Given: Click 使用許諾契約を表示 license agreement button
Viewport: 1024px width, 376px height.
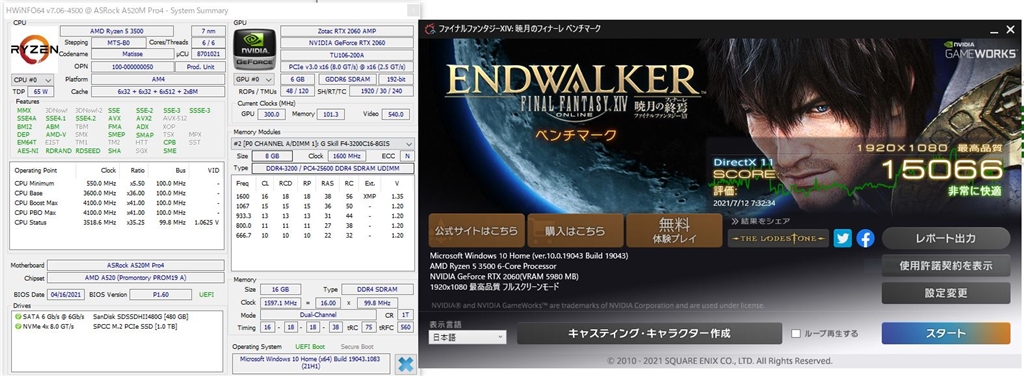Looking at the screenshot, I should pos(945,266).
